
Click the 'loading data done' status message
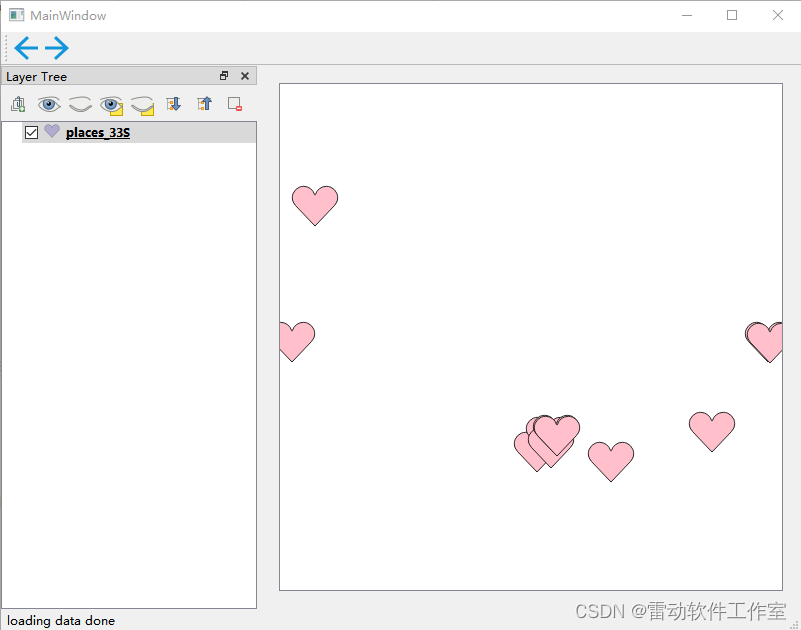pos(61,621)
